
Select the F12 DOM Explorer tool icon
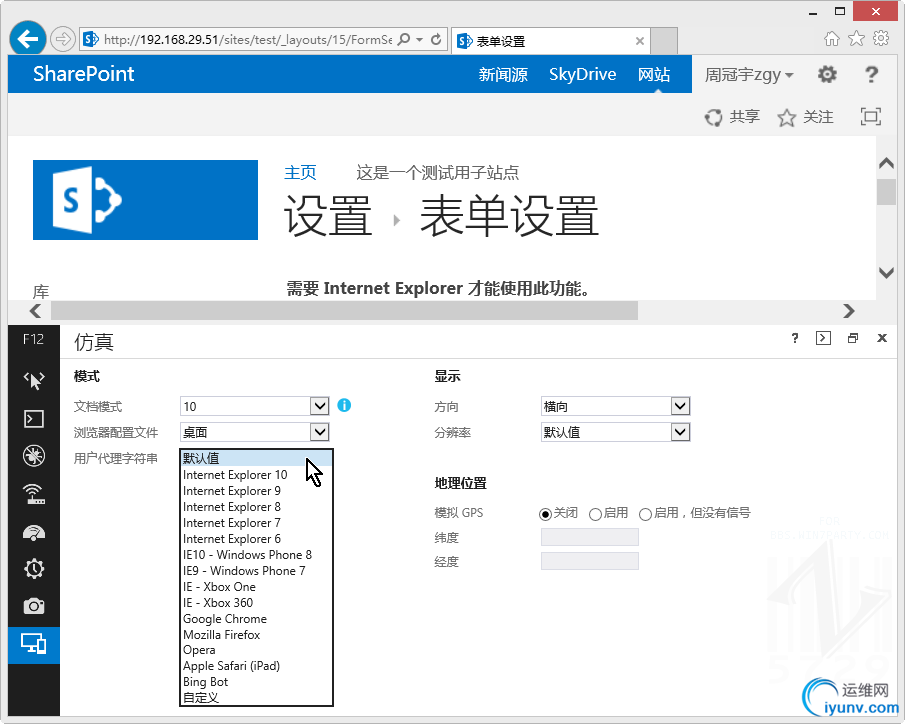[33, 380]
